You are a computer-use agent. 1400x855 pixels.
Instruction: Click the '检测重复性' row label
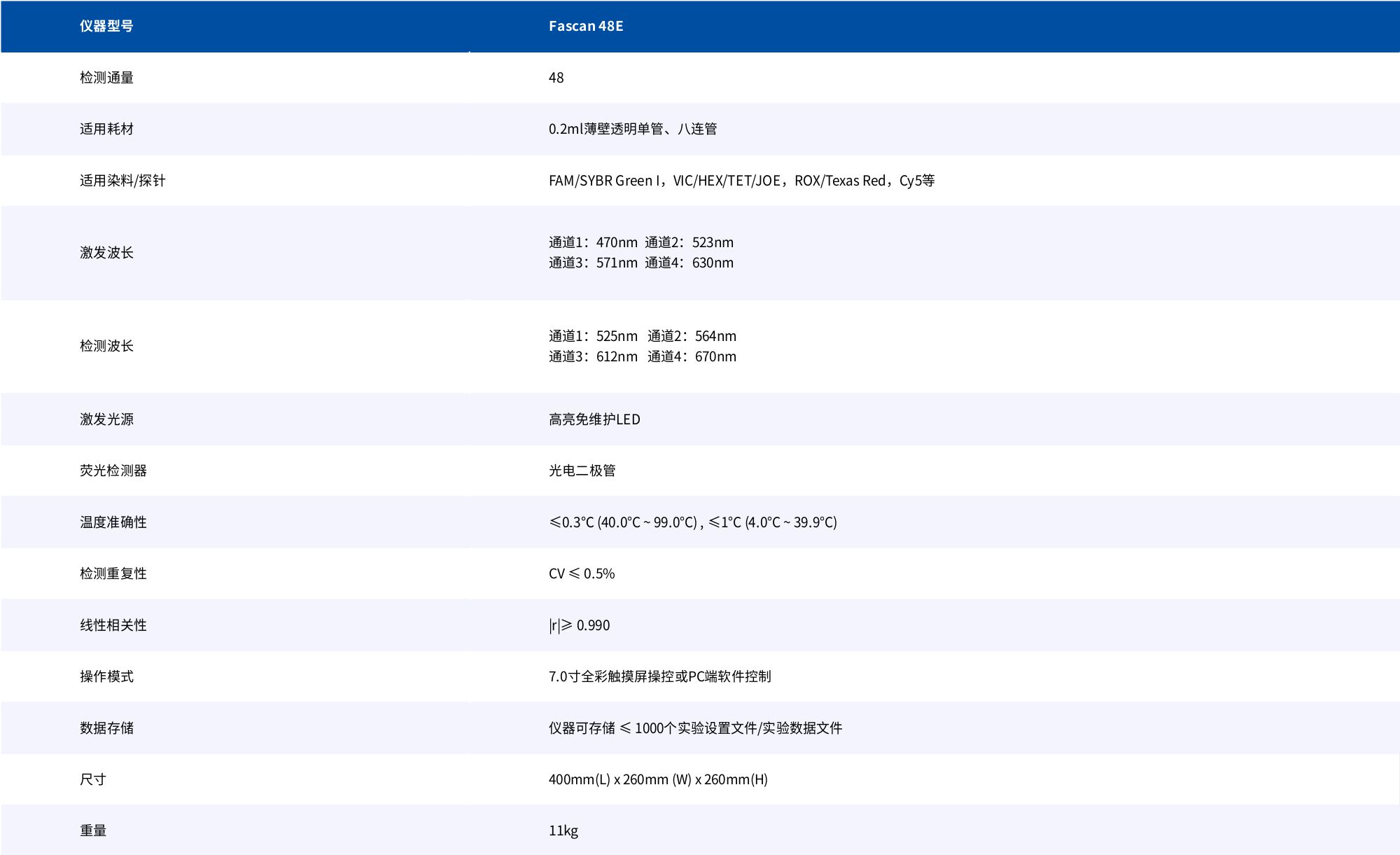(113, 574)
